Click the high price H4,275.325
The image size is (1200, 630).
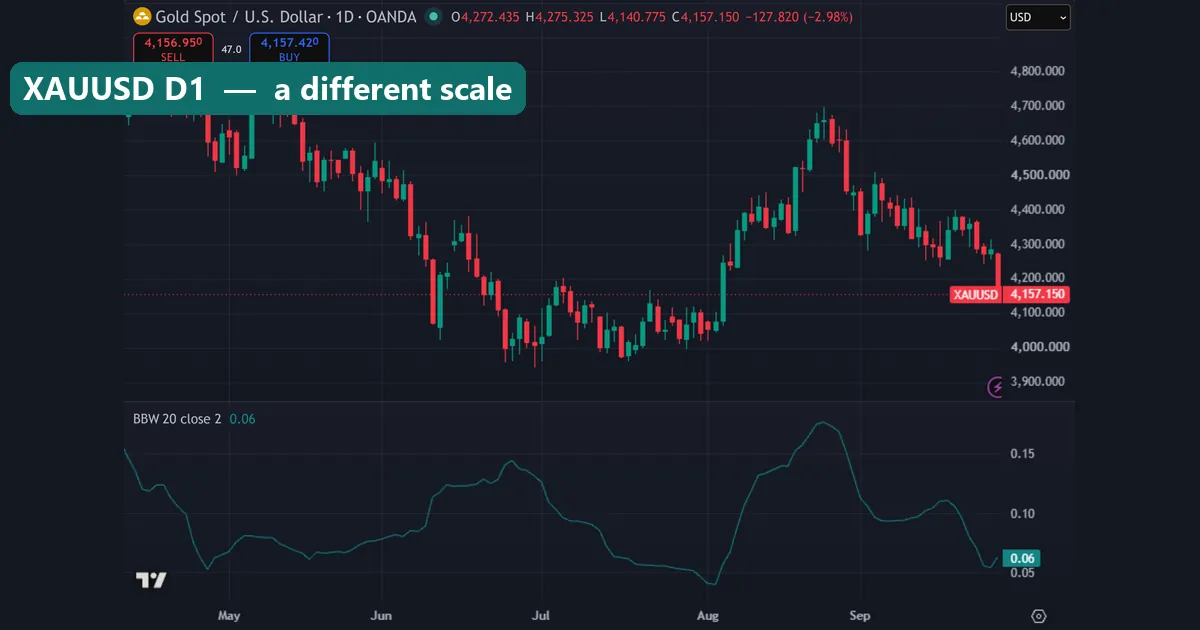coord(560,17)
